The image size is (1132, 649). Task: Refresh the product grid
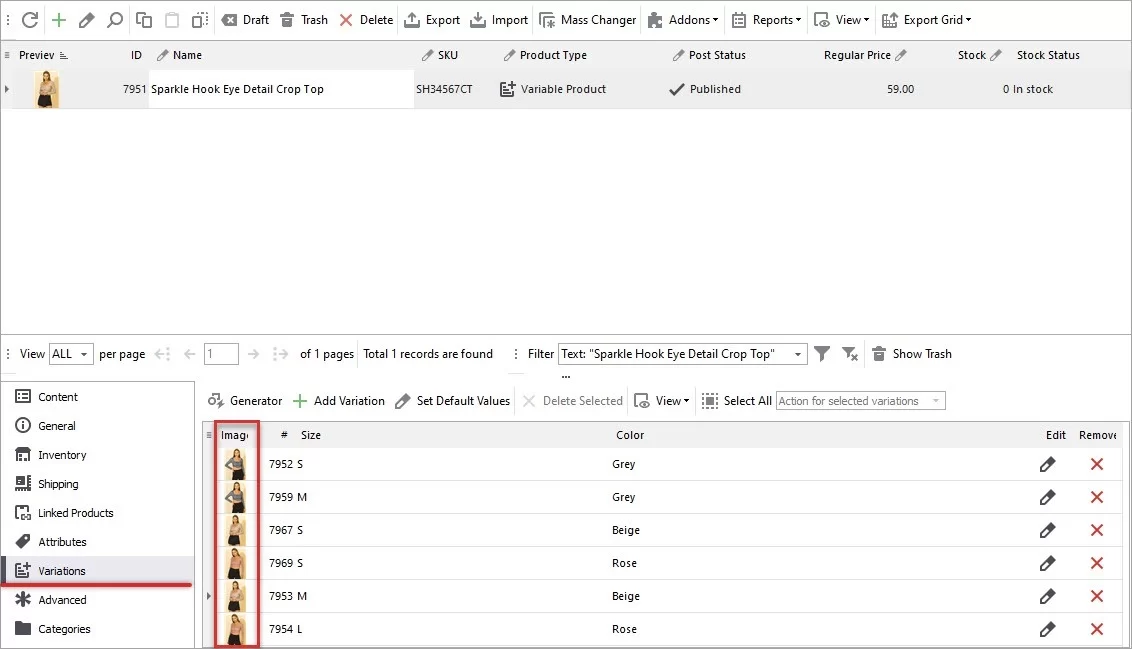pyautogui.click(x=29, y=19)
